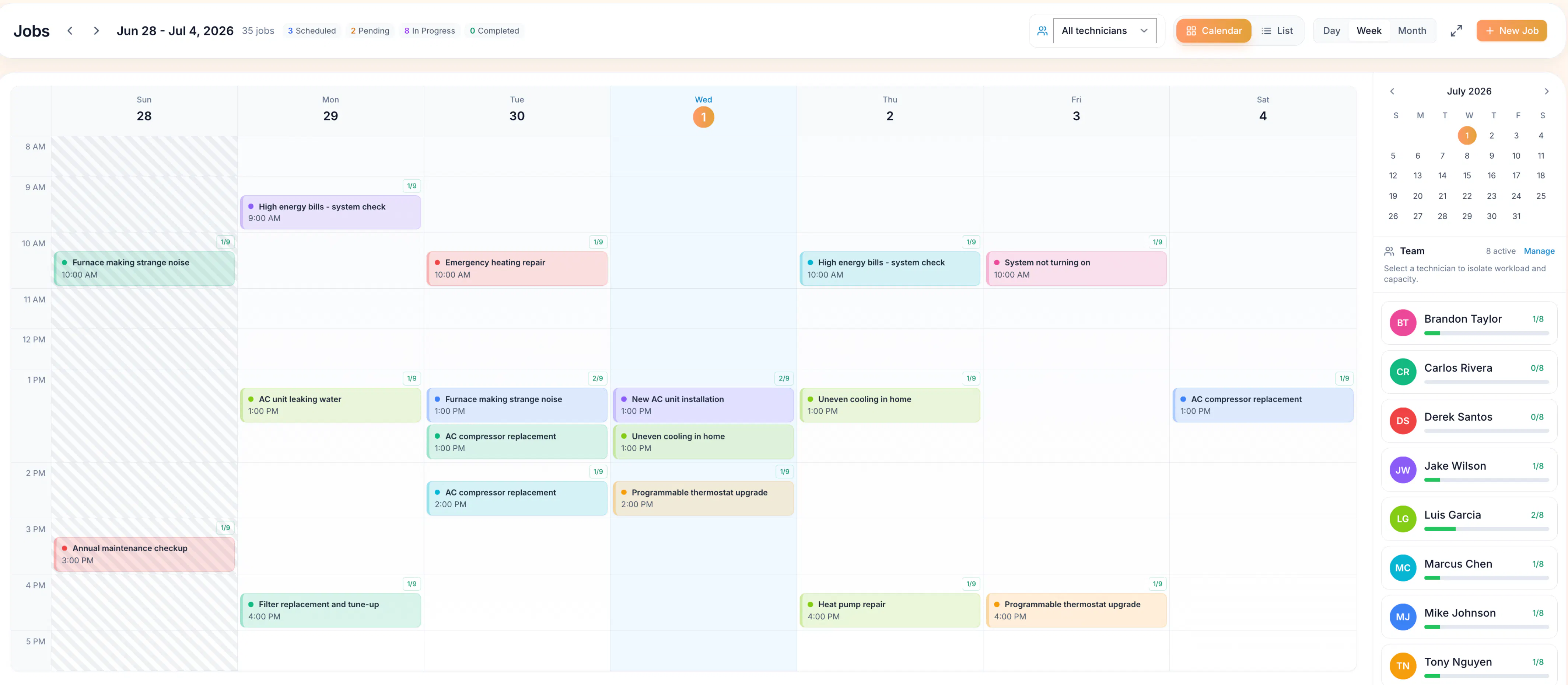The height and width of the screenshot is (685, 1568).
Task: Open Wednesday Programmable thermostat upgrade job
Action: pyautogui.click(x=703, y=498)
